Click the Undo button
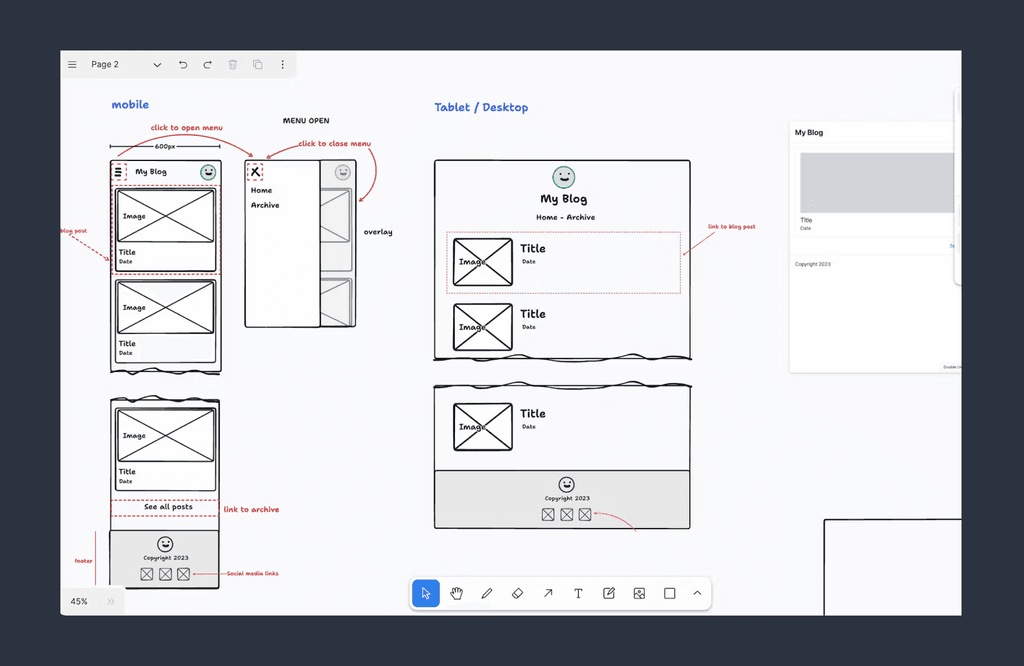This screenshot has height=666, width=1024. [x=183, y=64]
